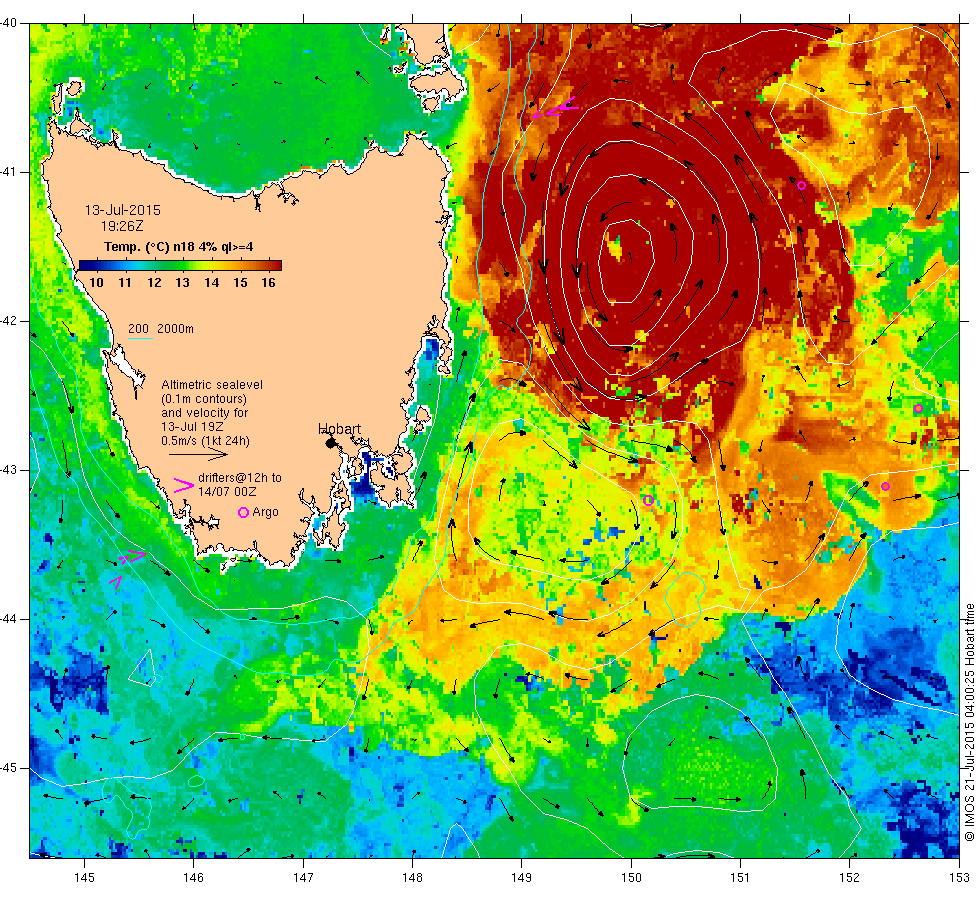Click the '151' longitude axis label
The image size is (980, 900).
click(x=740, y=878)
